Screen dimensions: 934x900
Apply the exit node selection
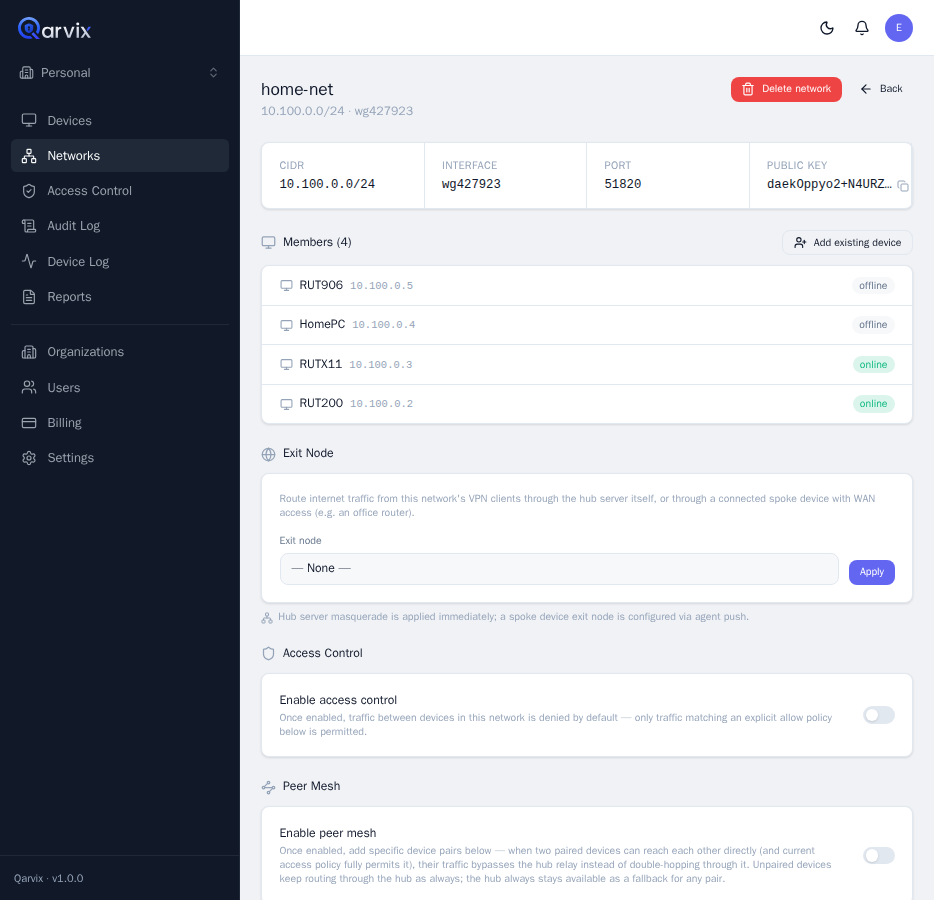click(x=871, y=572)
